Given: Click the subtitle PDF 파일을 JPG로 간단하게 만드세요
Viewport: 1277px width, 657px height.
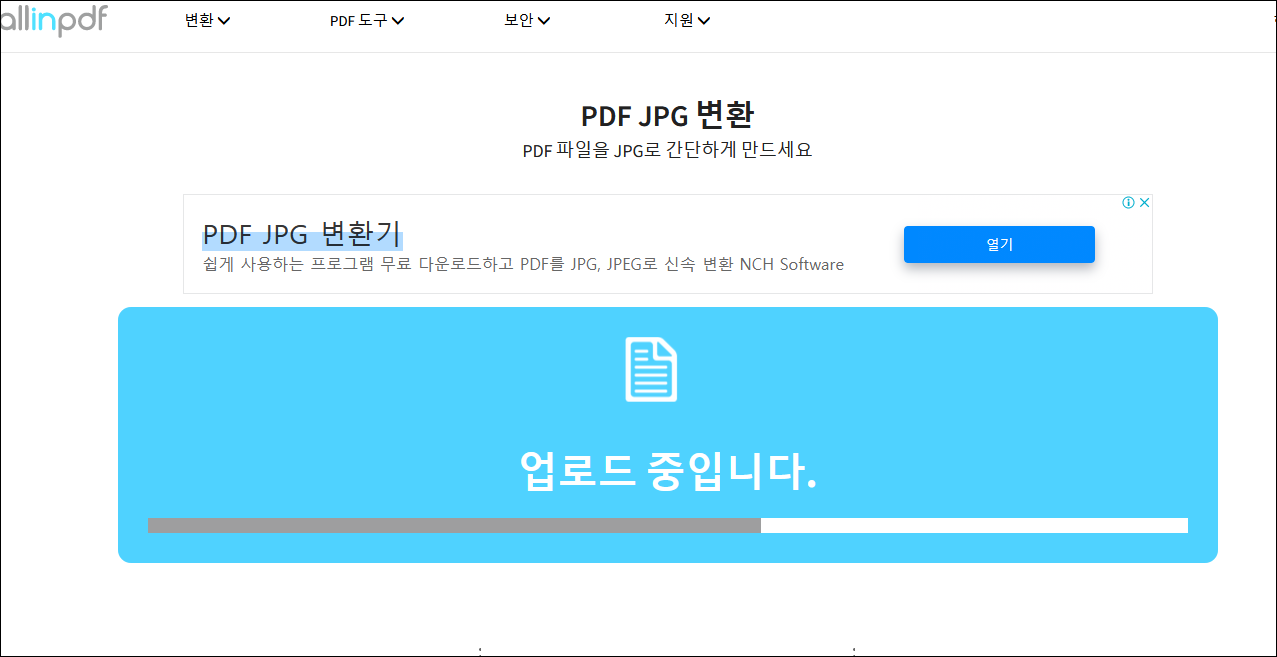Looking at the screenshot, I should pos(667,150).
